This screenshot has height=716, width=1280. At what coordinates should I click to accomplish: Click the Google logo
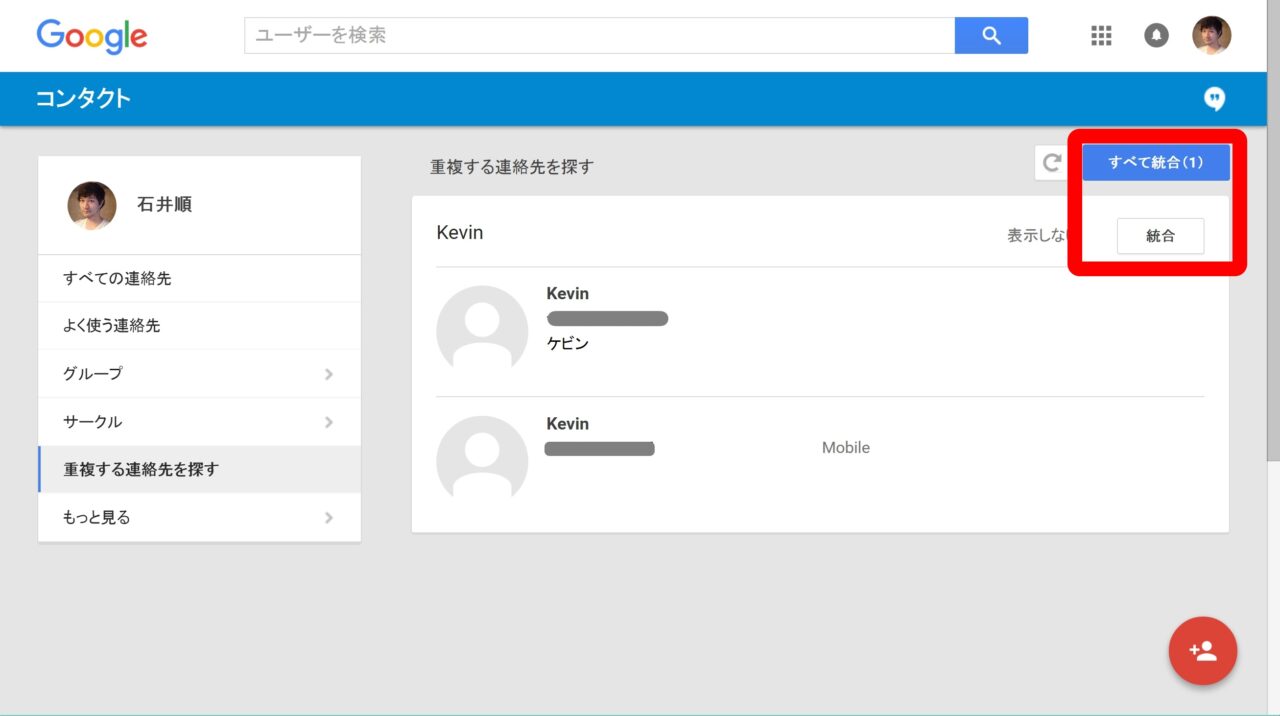92,36
